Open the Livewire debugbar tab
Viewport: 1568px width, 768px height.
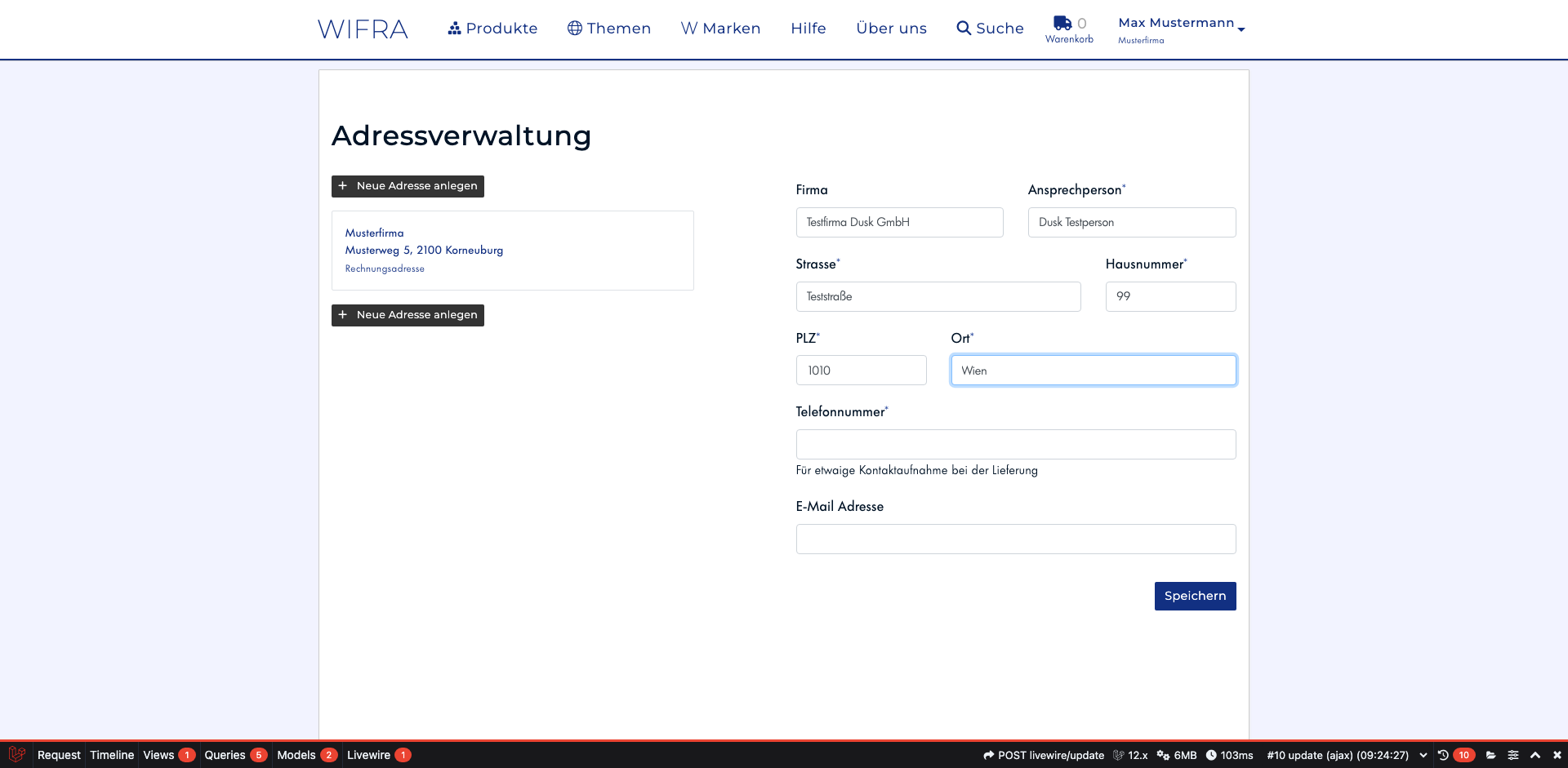tap(368, 755)
